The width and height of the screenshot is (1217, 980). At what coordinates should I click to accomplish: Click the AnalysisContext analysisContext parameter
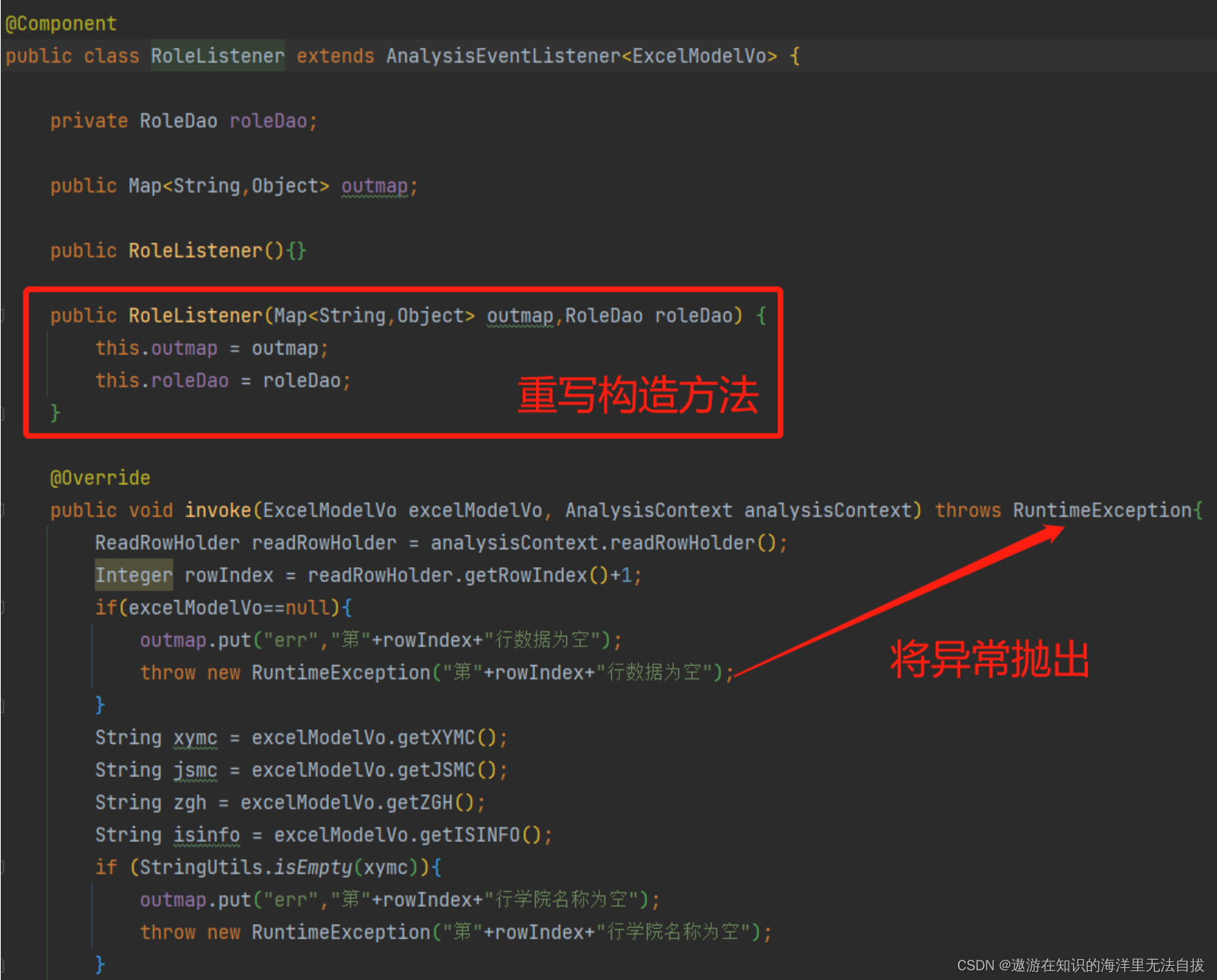click(739, 511)
